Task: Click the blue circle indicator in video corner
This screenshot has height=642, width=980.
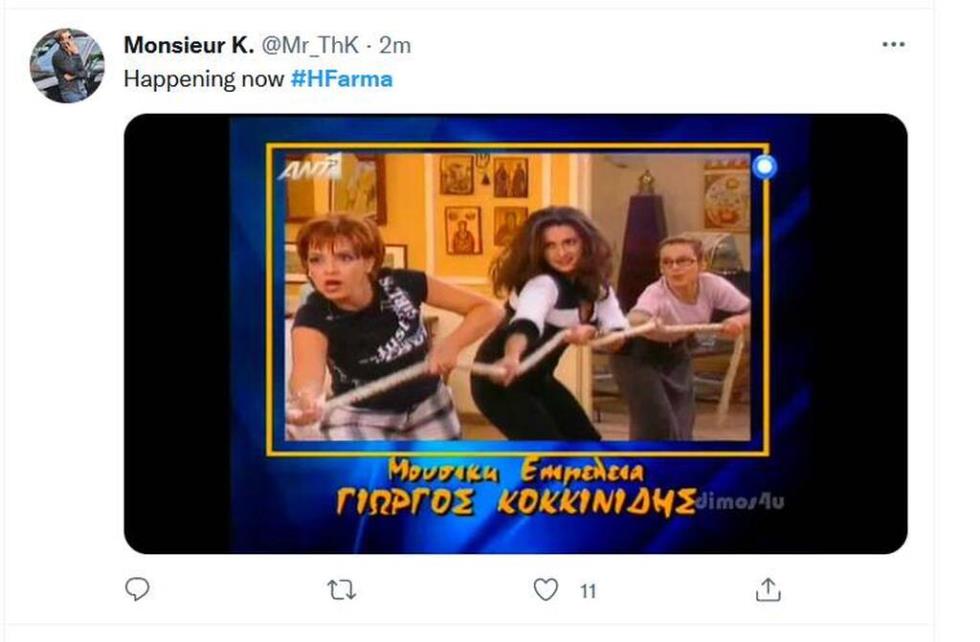Action: [764, 167]
